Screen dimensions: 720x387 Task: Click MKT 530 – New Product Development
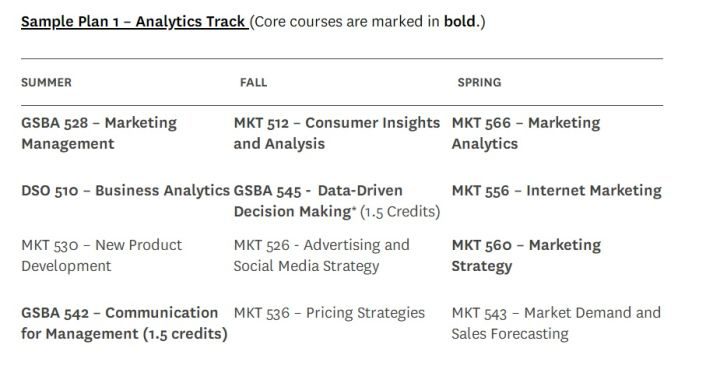click(x=101, y=255)
